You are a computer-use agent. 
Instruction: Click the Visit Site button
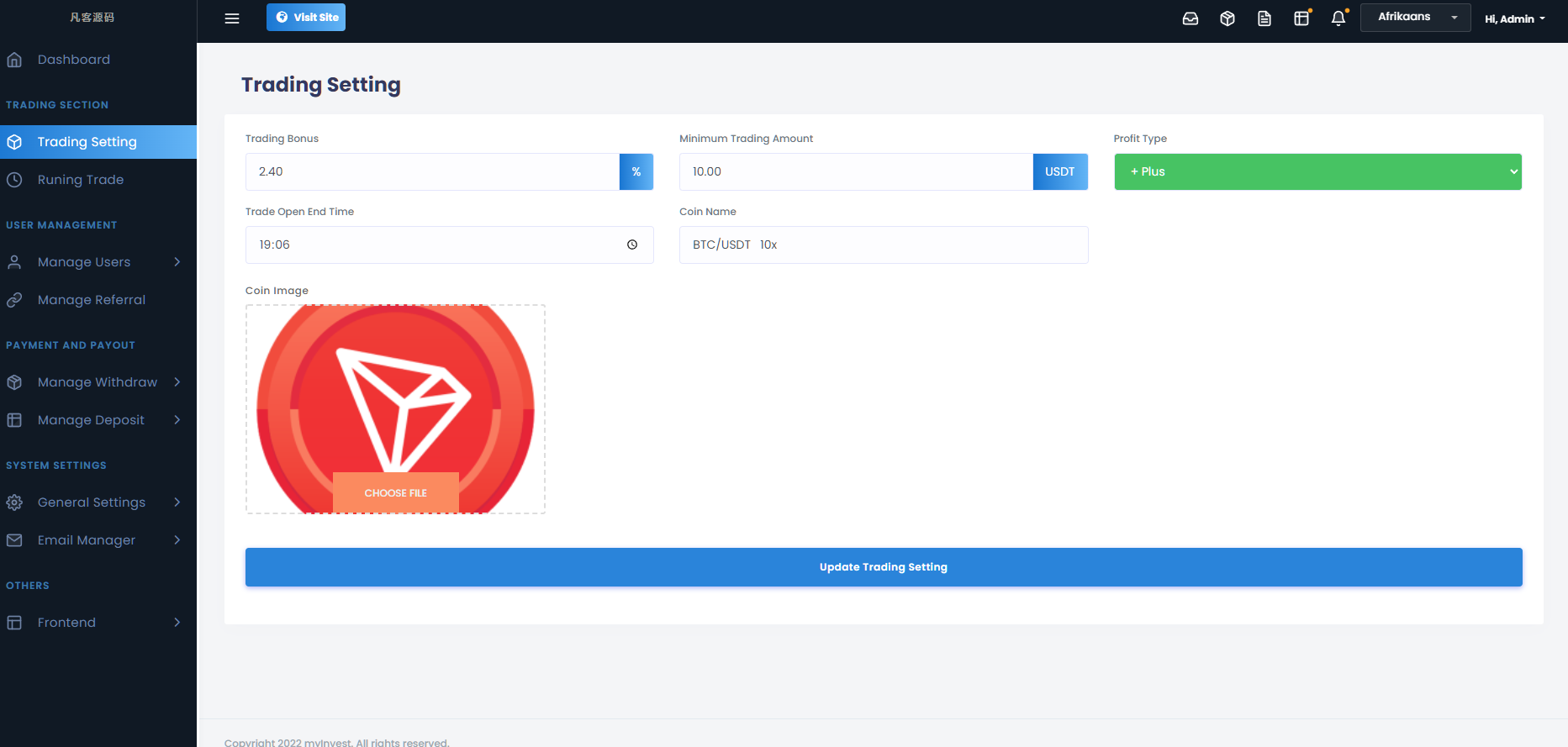click(306, 18)
